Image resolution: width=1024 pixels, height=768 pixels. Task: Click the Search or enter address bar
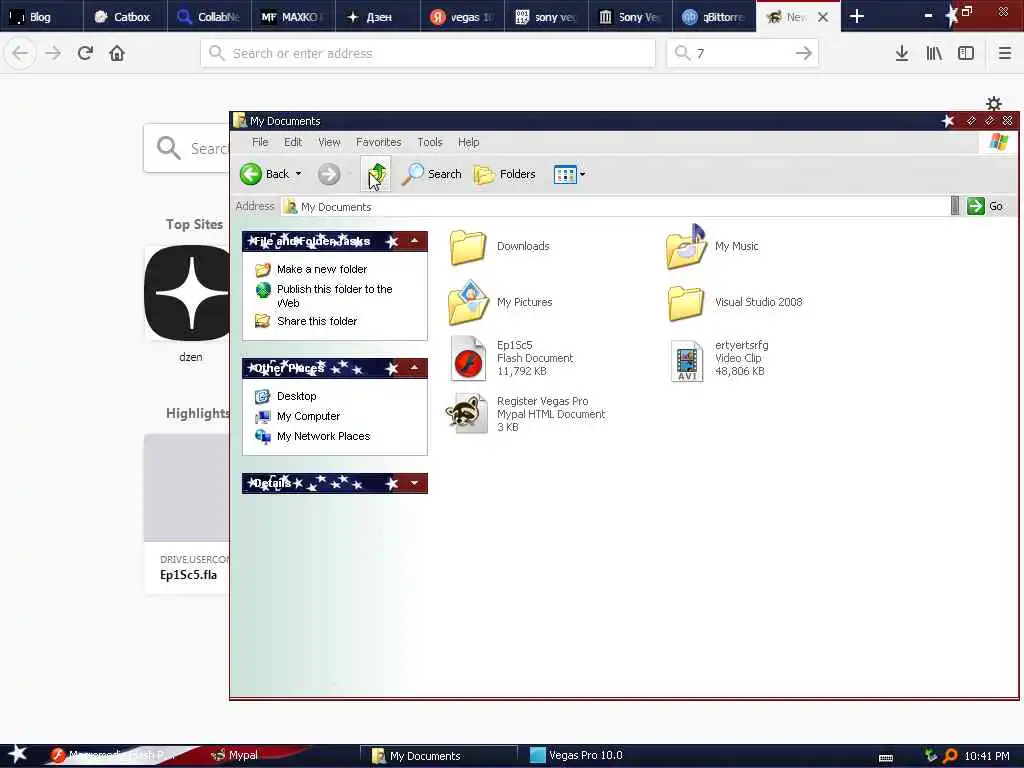click(428, 53)
